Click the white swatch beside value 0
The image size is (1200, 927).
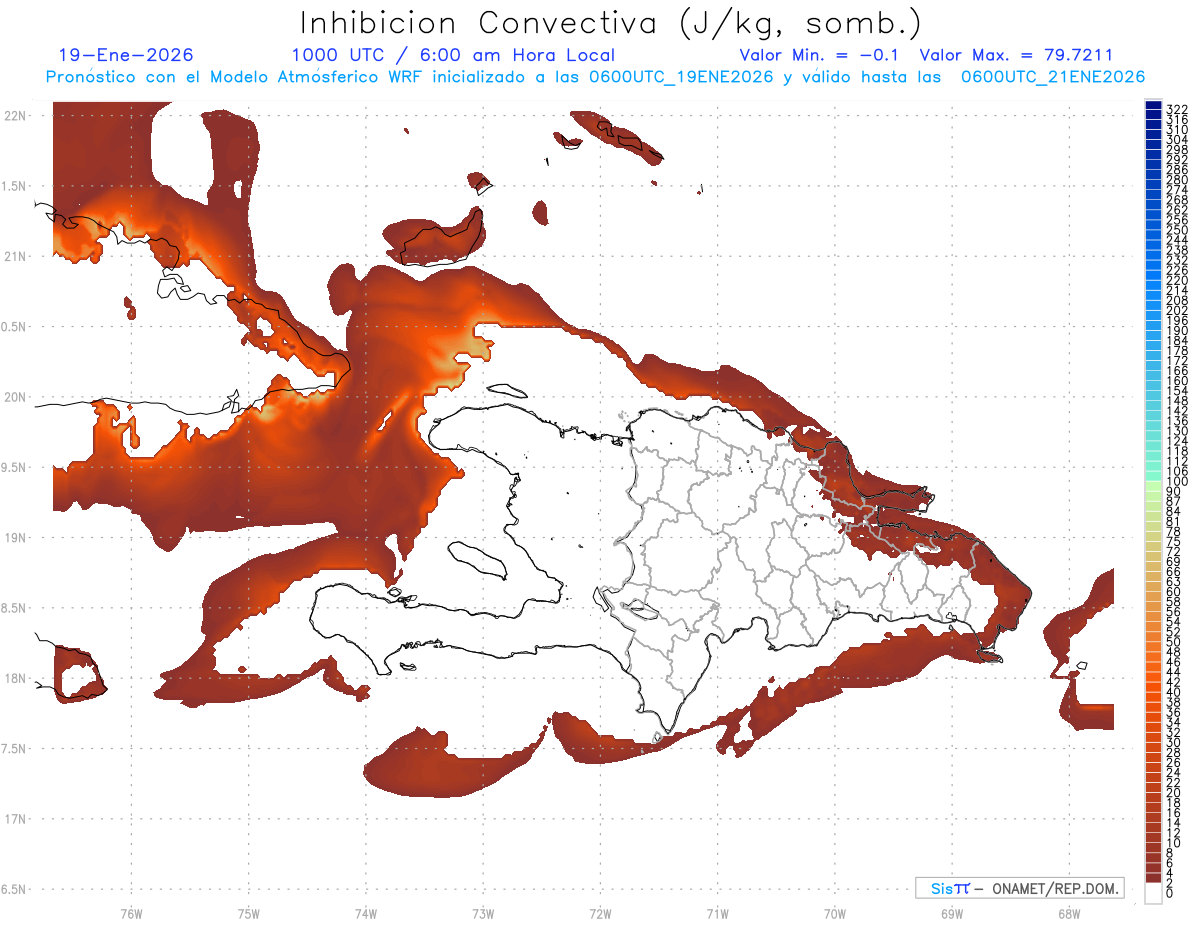[1154, 893]
